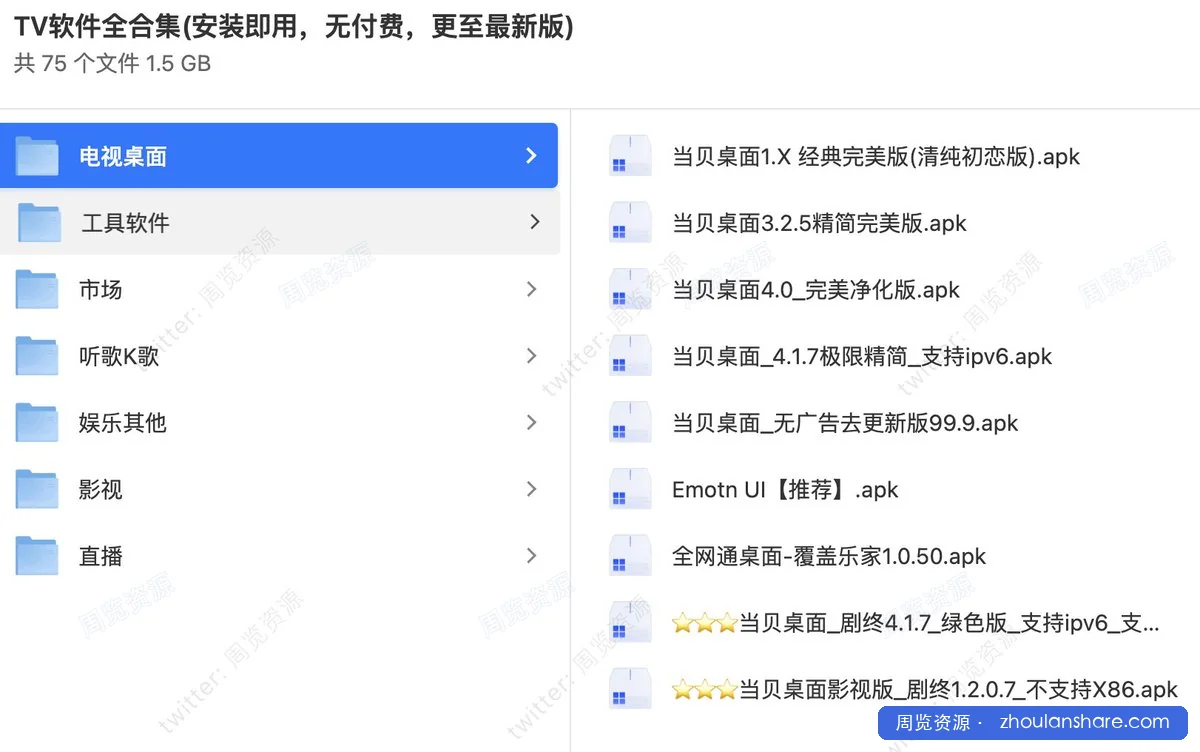Click the file icon of 当贝桌面影视版_剧终1.2.0.7

click(x=630, y=689)
